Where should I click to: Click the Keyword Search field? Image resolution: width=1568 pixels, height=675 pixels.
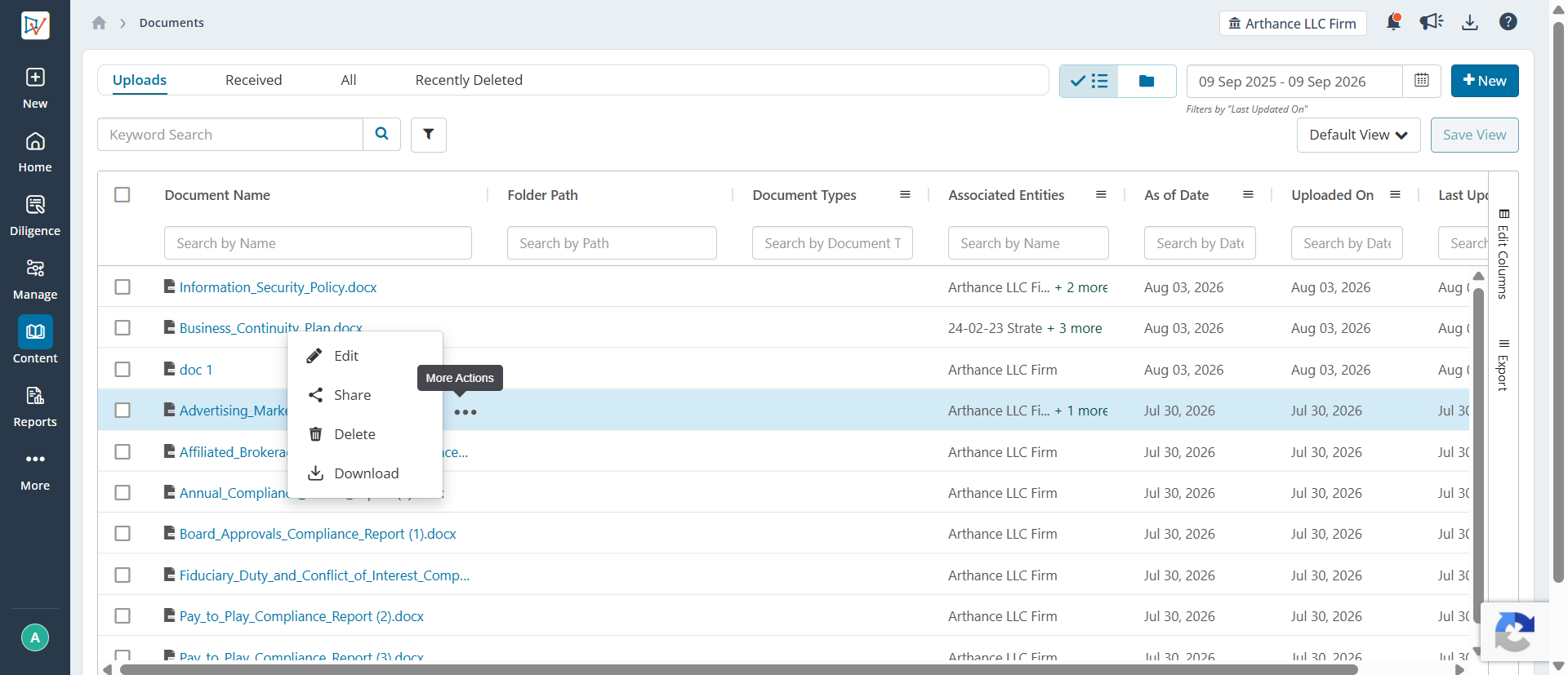coord(230,135)
